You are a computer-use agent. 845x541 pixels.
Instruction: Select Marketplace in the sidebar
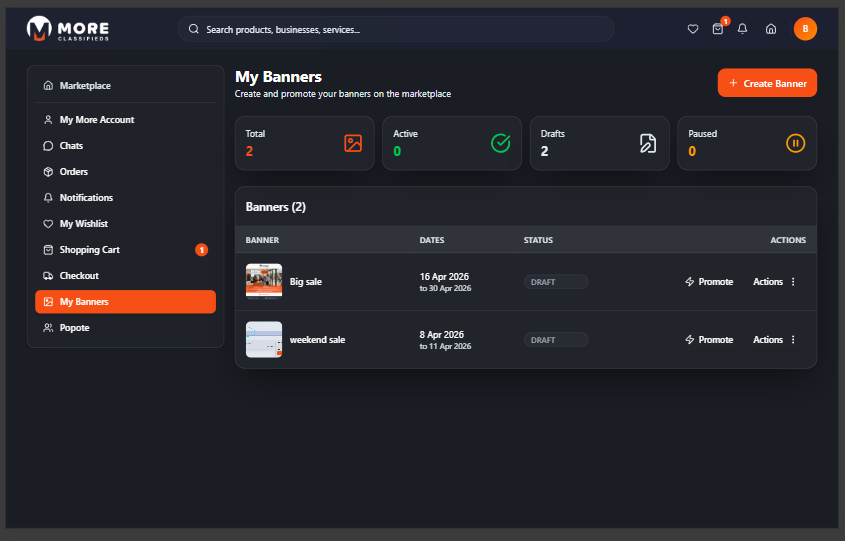click(85, 86)
